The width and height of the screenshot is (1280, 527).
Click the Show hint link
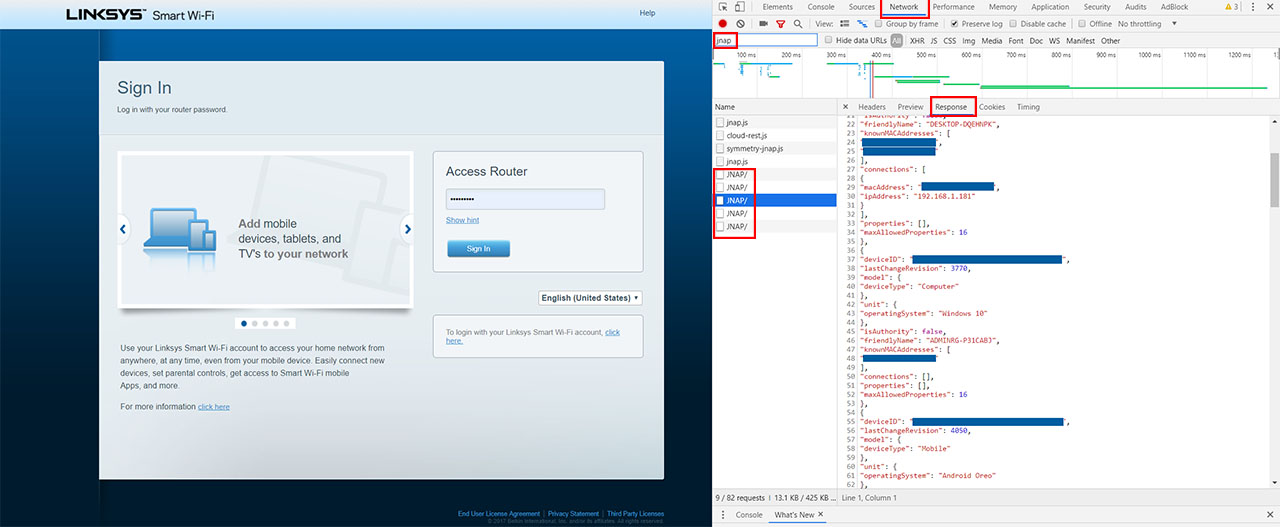pyautogui.click(x=462, y=220)
